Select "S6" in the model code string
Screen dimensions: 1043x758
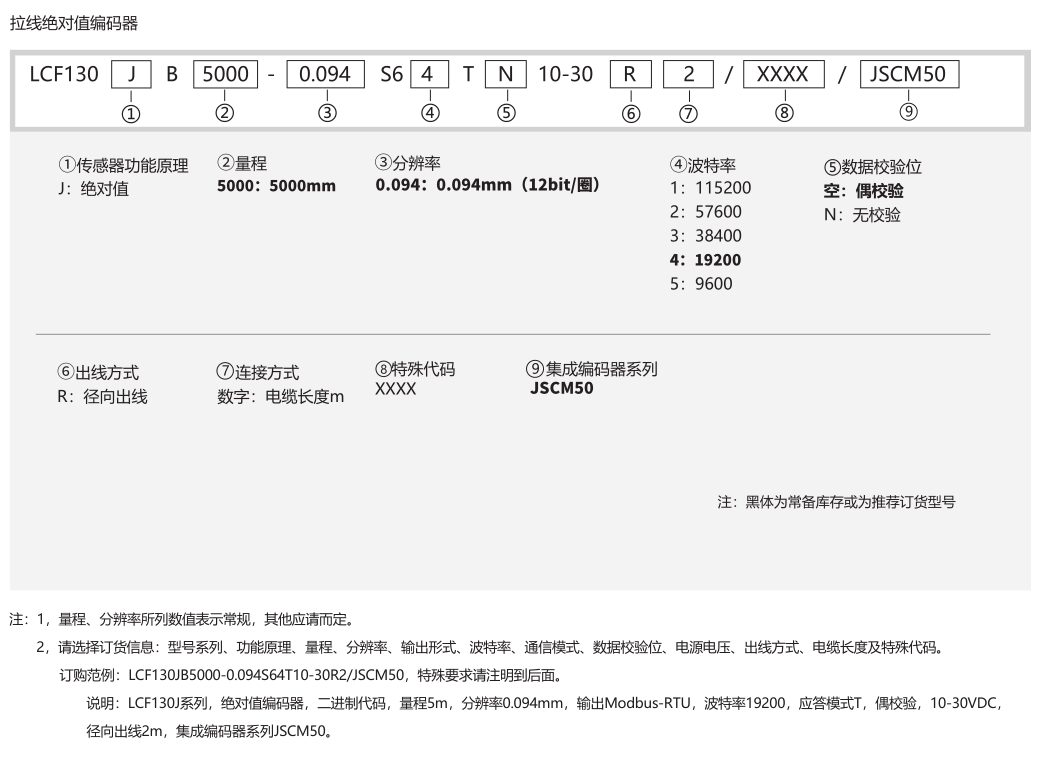392,74
